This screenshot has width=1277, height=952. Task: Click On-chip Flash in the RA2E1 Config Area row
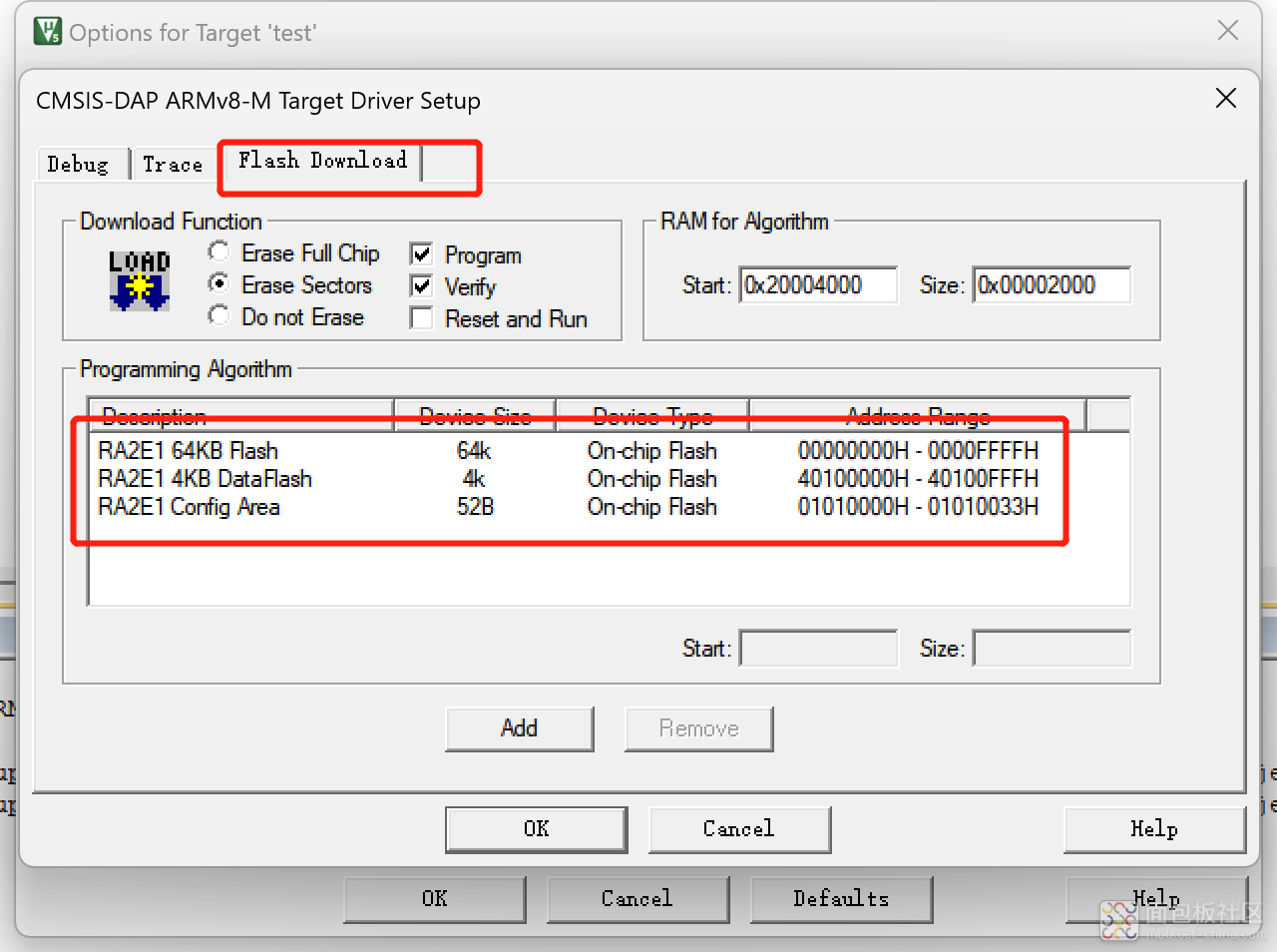(652, 507)
